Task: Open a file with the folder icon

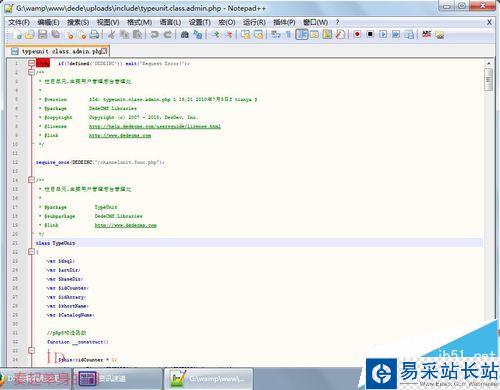Action: click(30, 34)
